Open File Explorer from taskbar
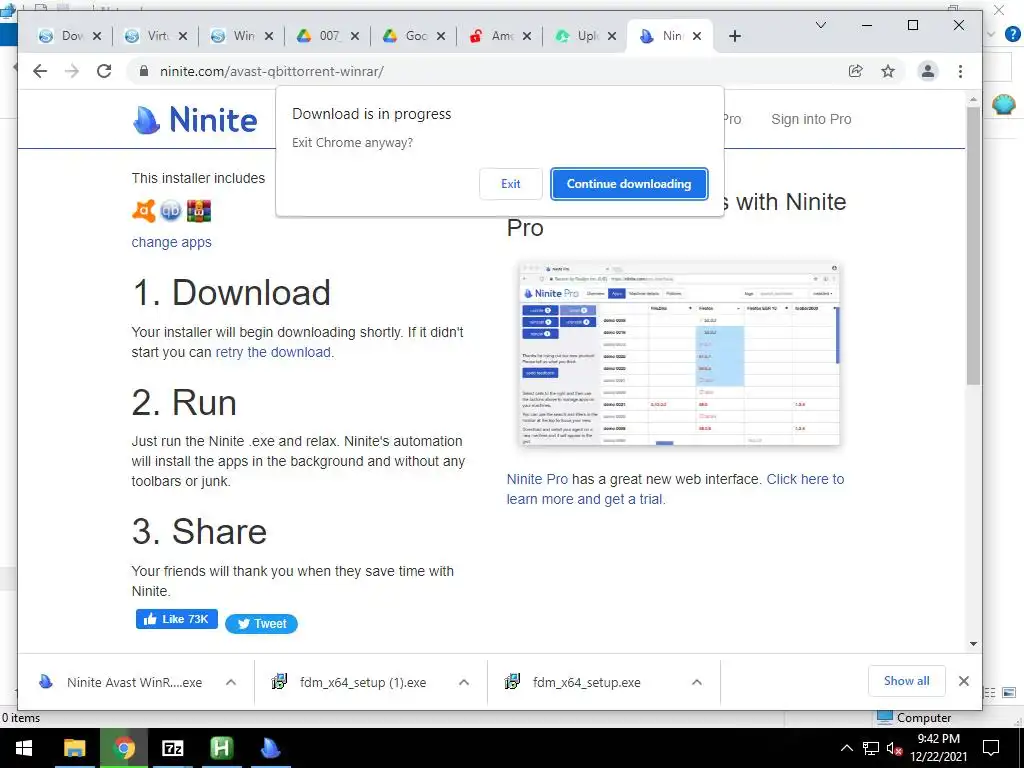1024x768 pixels. [x=74, y=748]
